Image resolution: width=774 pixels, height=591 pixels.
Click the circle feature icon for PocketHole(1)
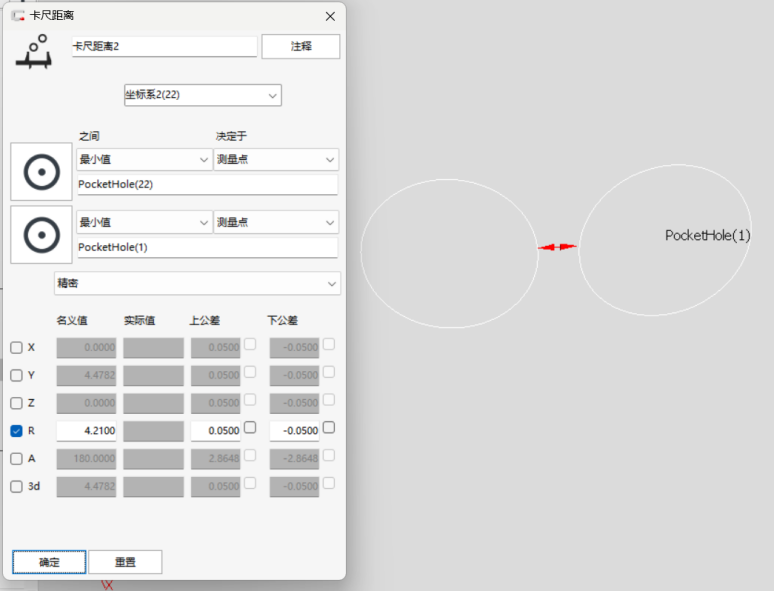tap(41, 235)
